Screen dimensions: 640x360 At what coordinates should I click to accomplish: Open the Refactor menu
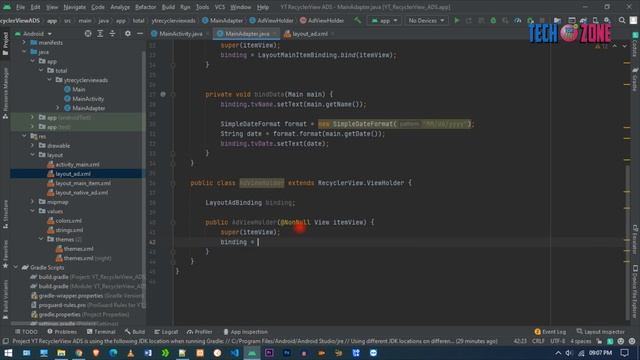(x=145, y=7)
